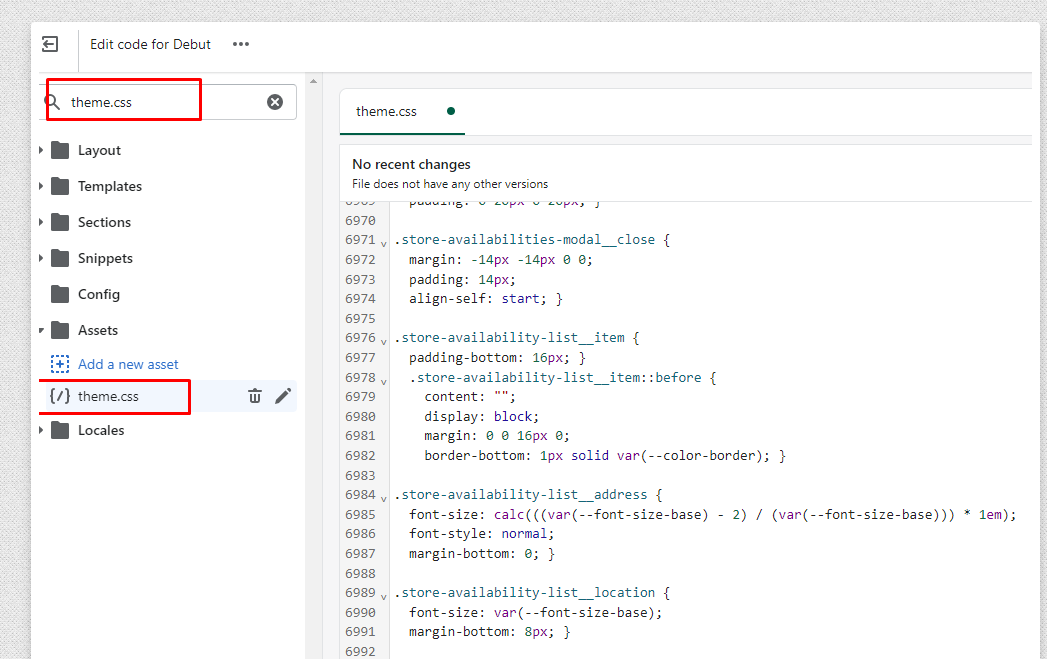Select the Assets folder icon

click(x=60, y=331)
